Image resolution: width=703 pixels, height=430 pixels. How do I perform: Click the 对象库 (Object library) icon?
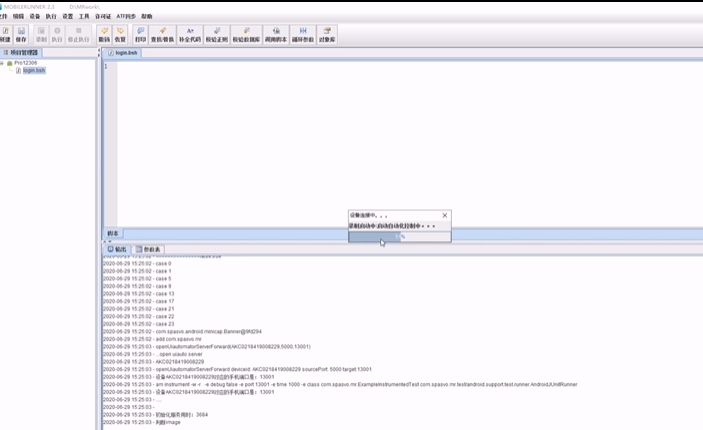[326, 34]
